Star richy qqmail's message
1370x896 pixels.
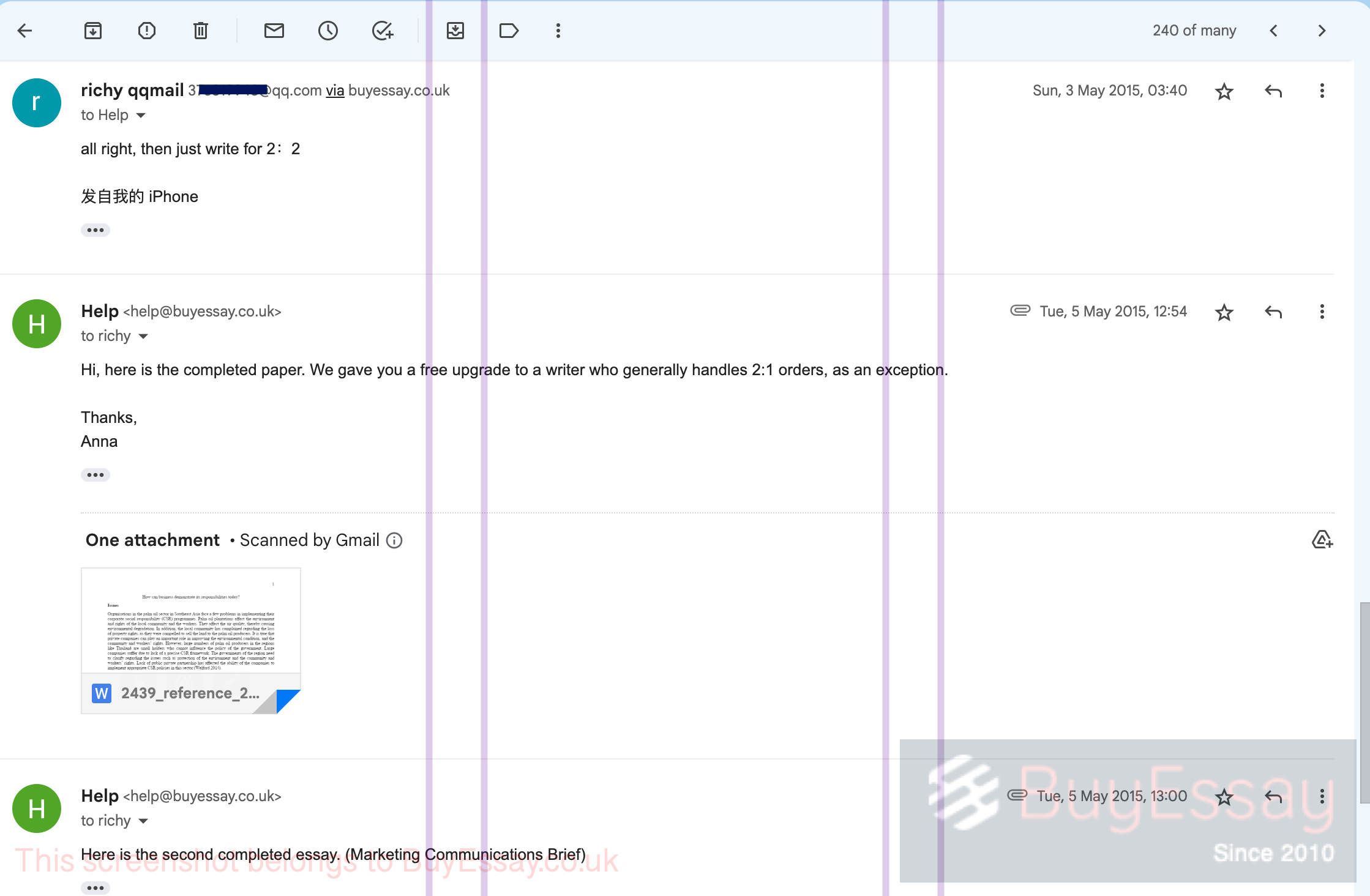[x=1224, y=91]
